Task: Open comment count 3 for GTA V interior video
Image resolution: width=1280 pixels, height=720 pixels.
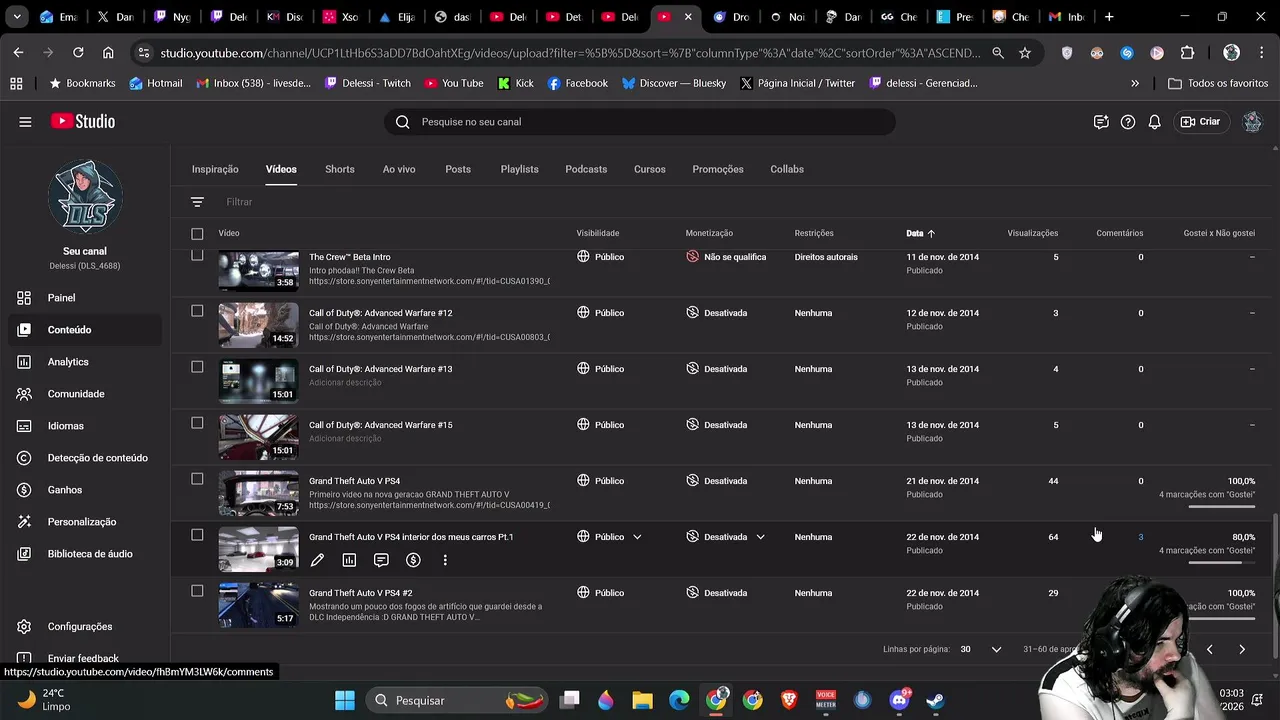Action: point(1140,537)
